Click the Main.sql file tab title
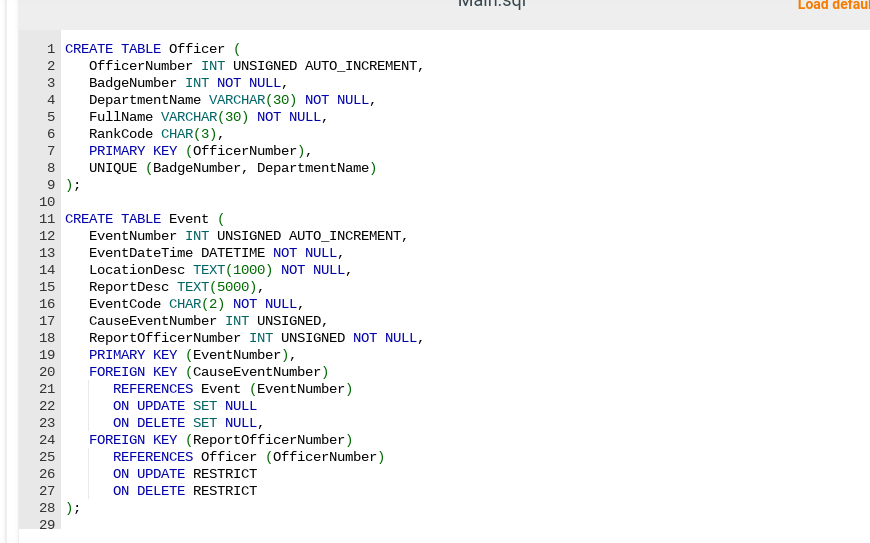Screen dimensions: 870x543 tap(492, 4)
